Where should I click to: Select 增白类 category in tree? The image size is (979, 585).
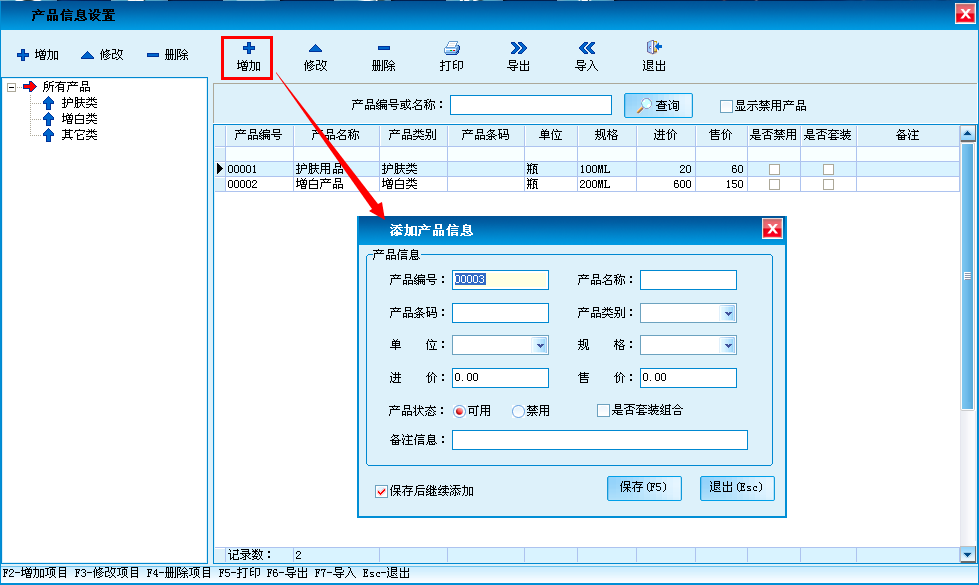click(79, 119)
